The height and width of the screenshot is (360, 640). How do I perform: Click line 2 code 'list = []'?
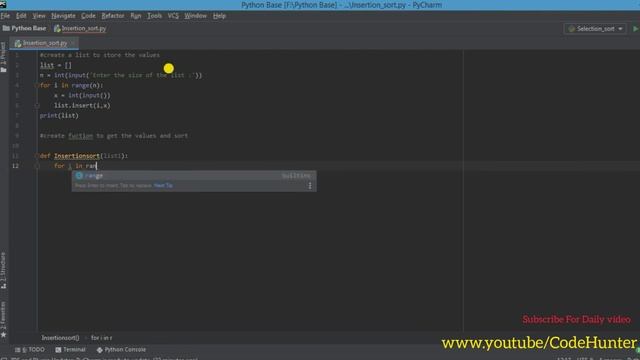(56, 65)
